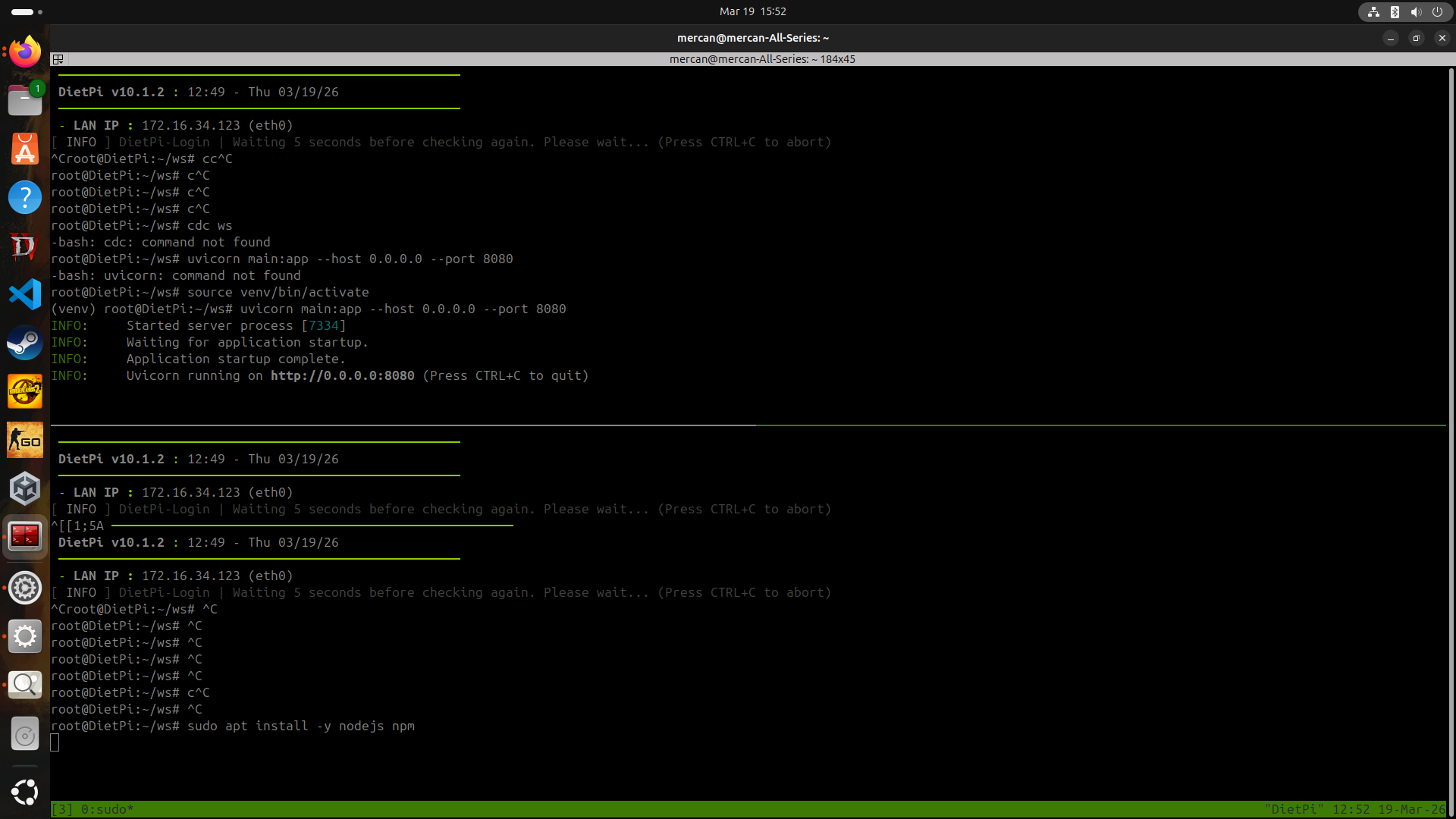
Task: Launch Steam from the dock
Action: pos(25,344)
